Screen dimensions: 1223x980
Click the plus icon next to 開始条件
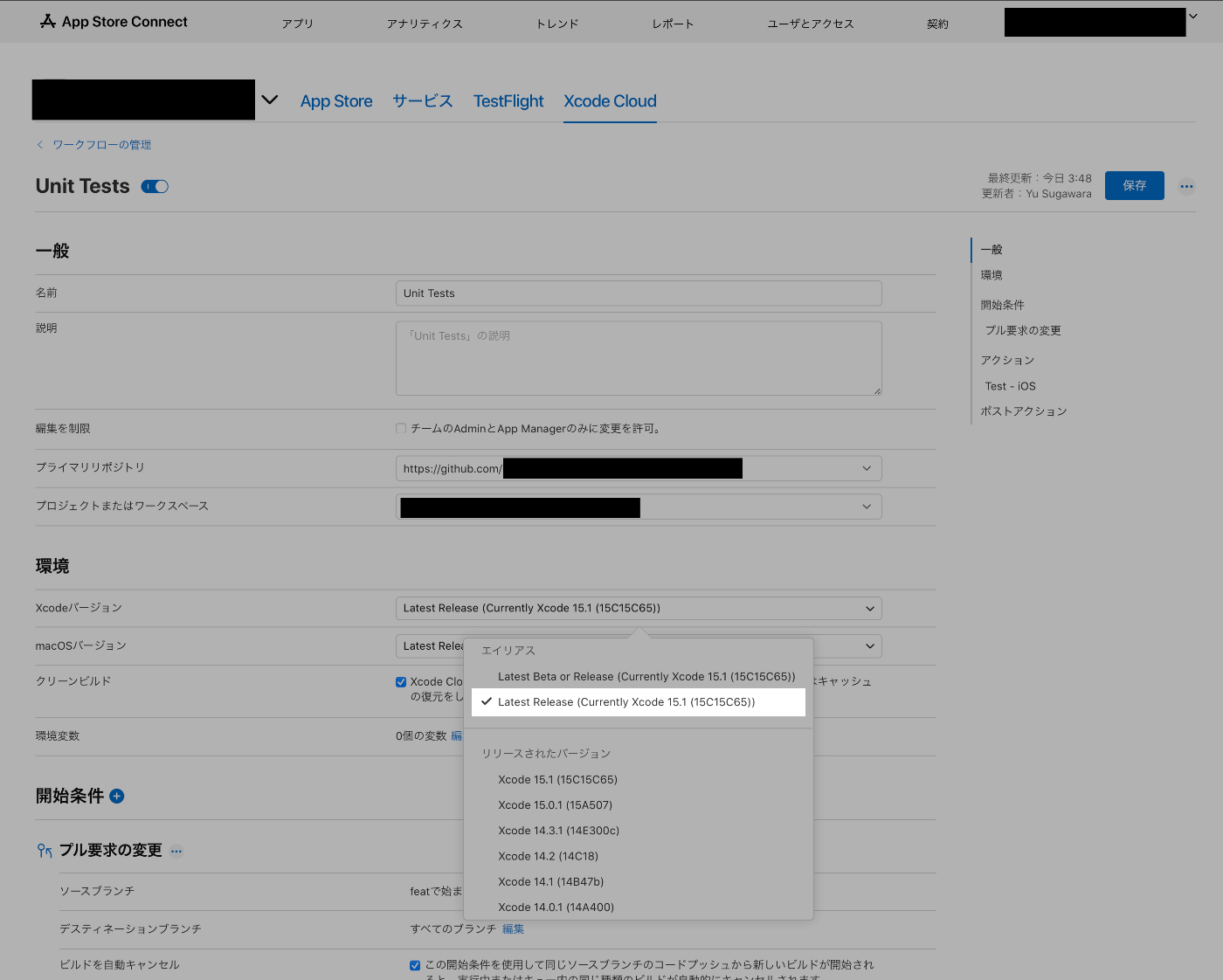(x=117, y=796)
